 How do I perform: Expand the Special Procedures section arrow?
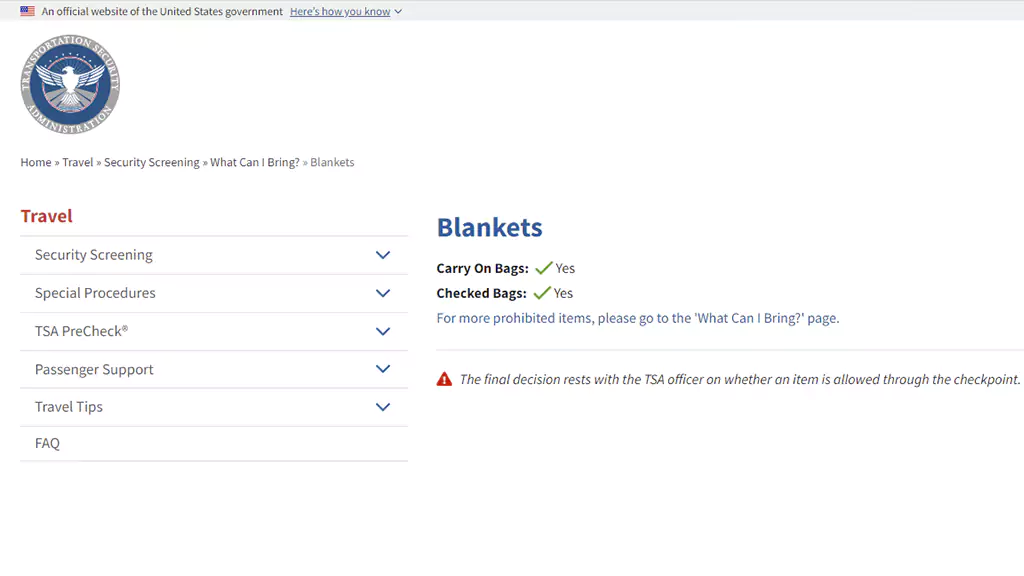(383, 293)
